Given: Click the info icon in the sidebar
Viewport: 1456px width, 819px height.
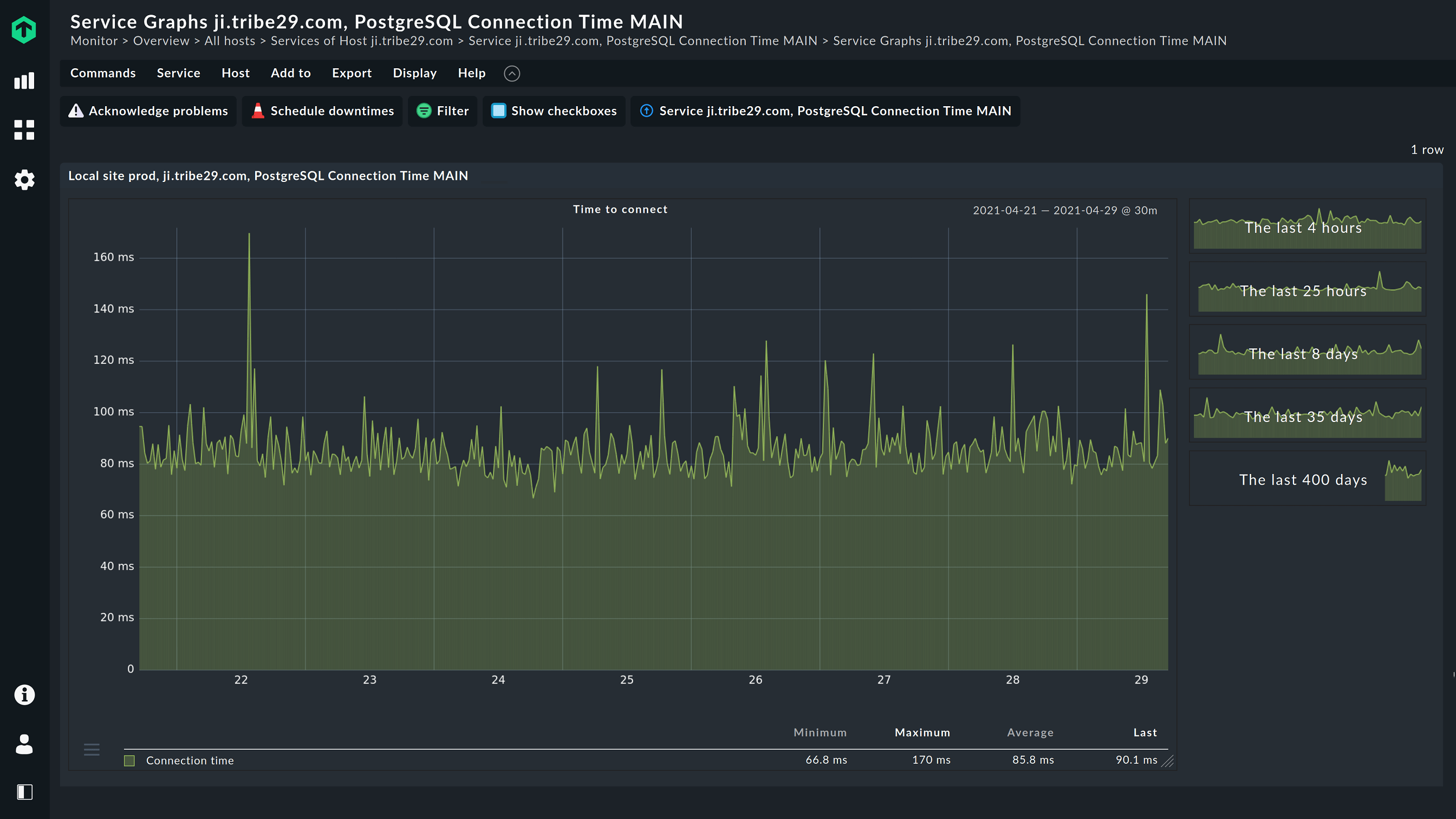Looking at the screenshot, I should point(24,694).
